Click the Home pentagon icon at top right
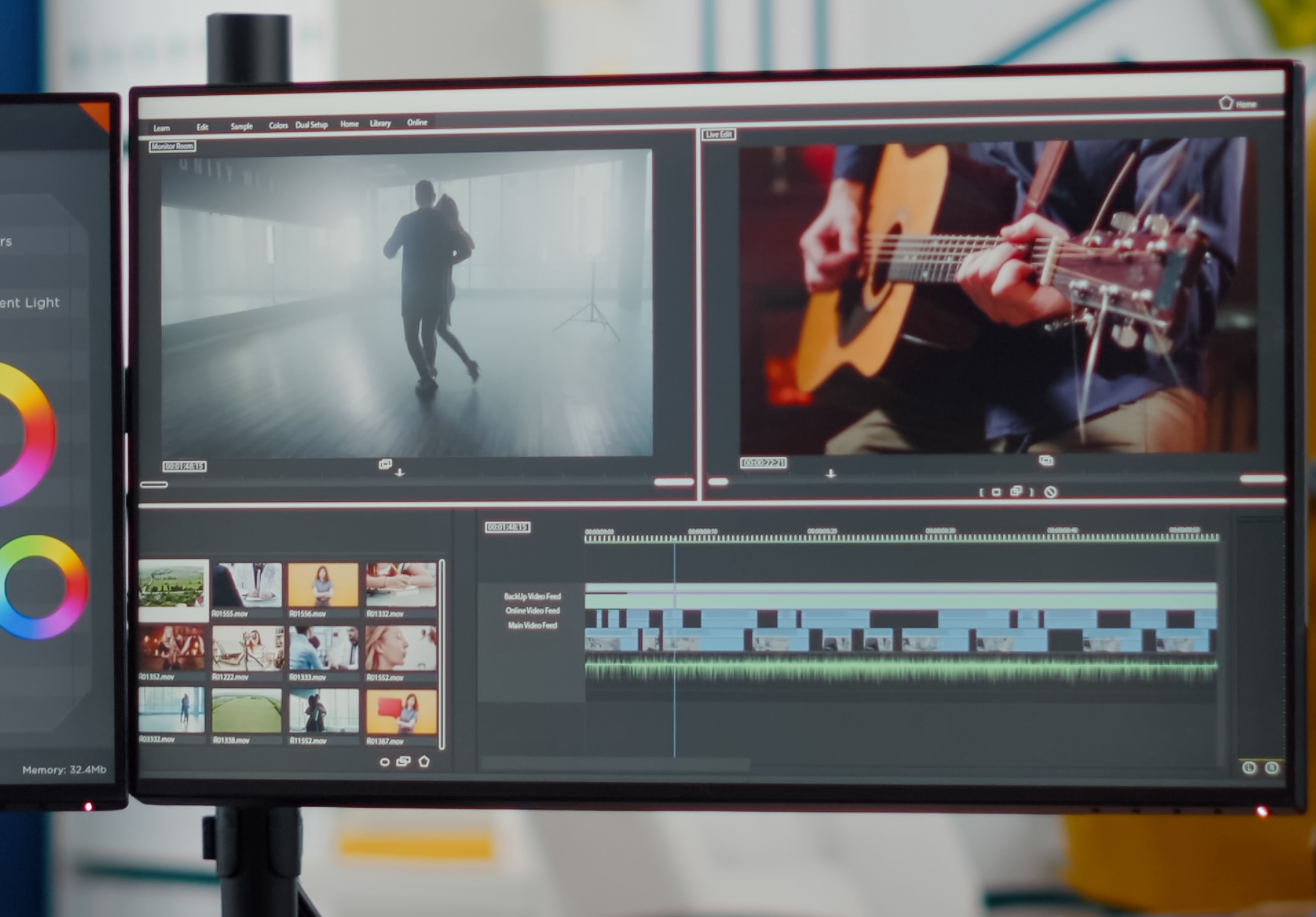The image size is (1316, 917). (x=1226, y=103)
